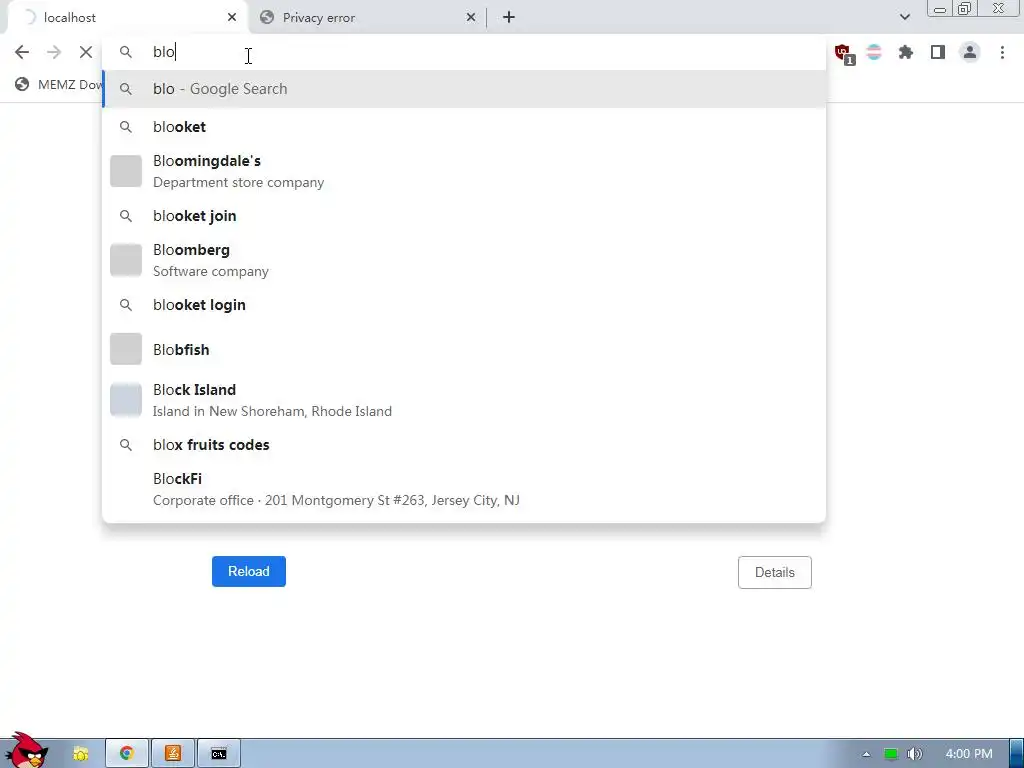Select the 'blooket join' suggestion
Viewport: 1024px width, 768px height.
[x=464, y=216]
